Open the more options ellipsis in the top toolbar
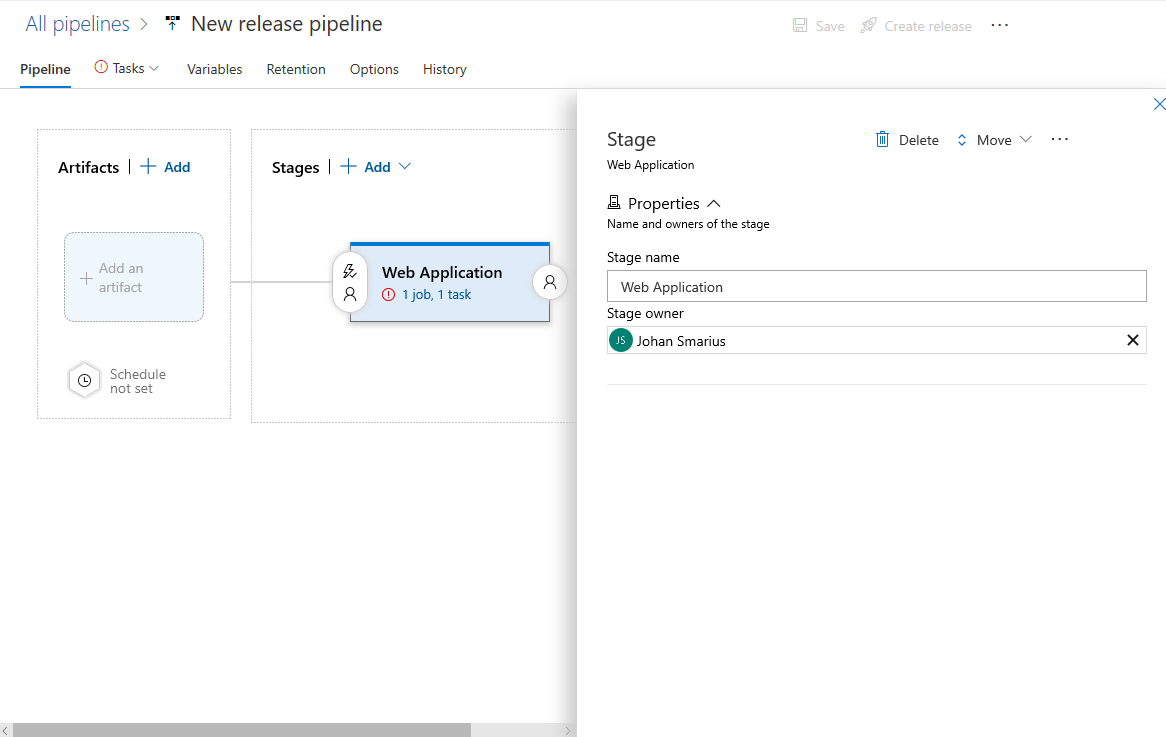This screenshot has height=737, width=1166. pos(999,25)
